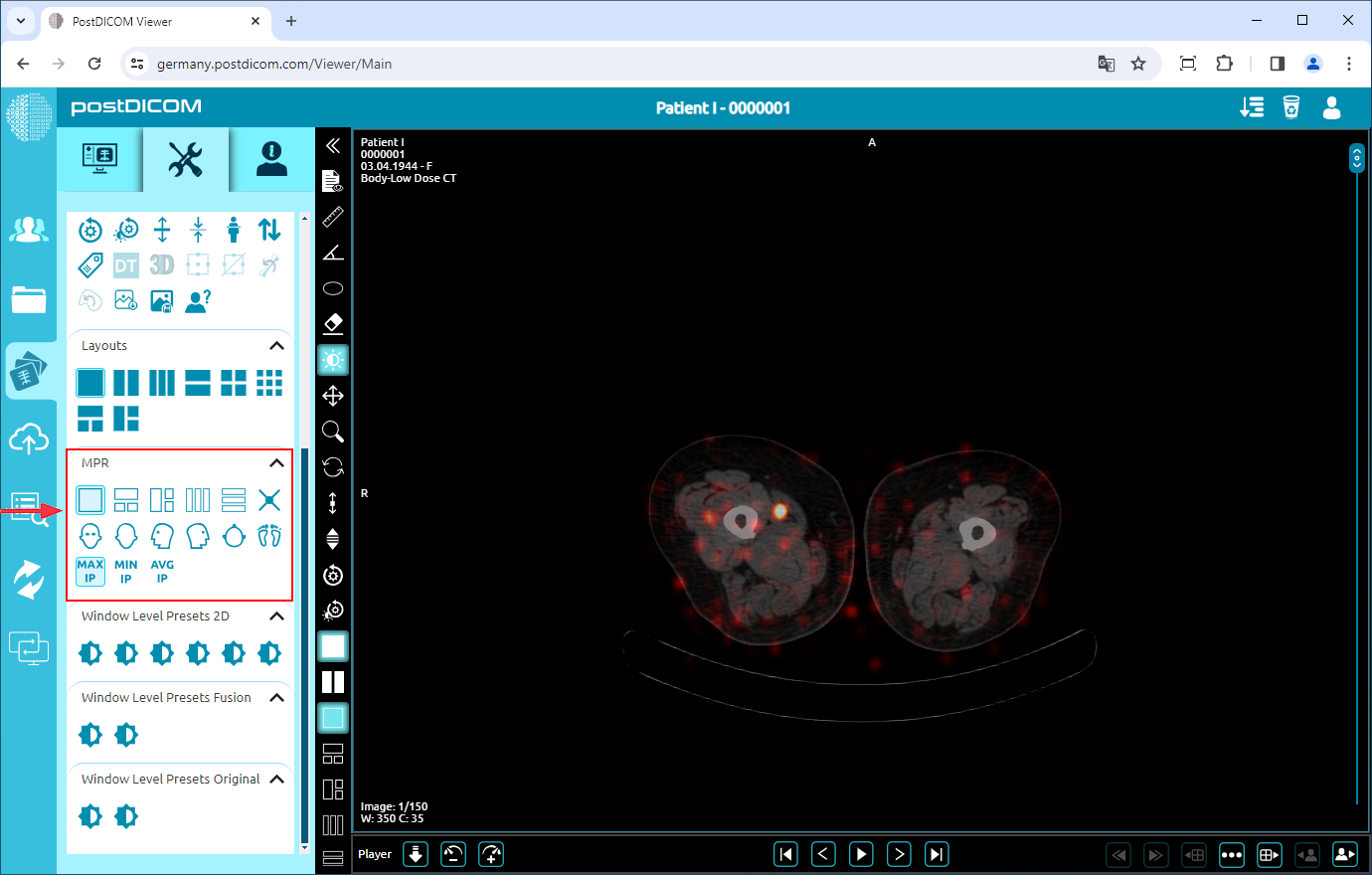The height and width of the screenshot is (875, 1372).
Task: Collapse Window Level Presets 2D section
Action: click(x=276, y=615)
